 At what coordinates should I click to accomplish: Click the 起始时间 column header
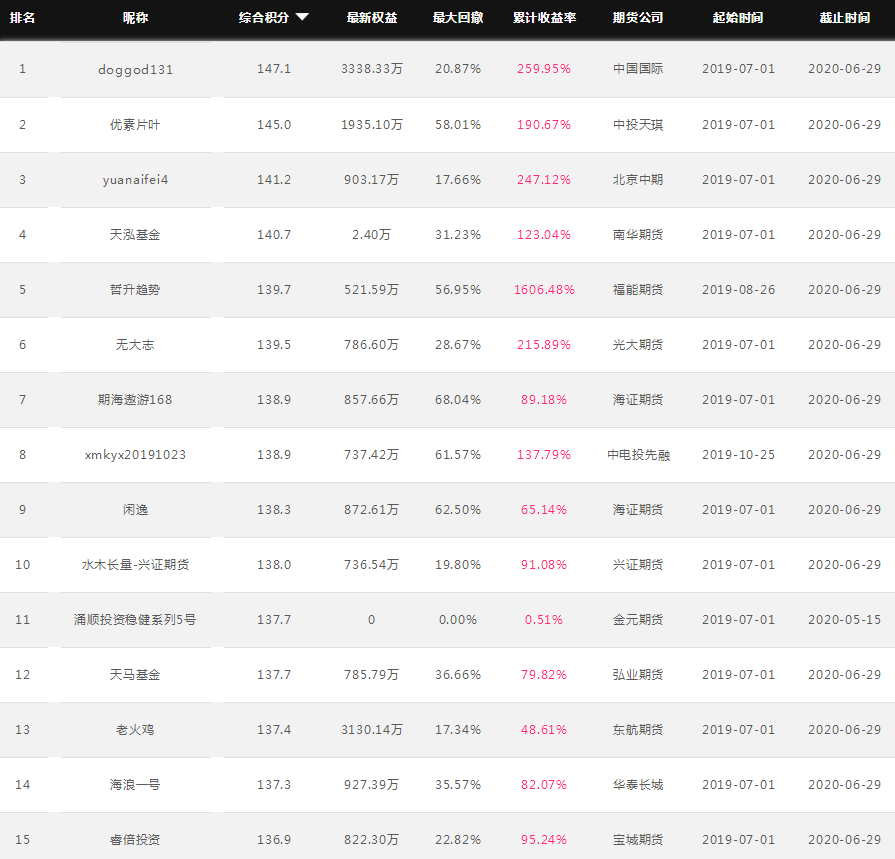(738, 18)
